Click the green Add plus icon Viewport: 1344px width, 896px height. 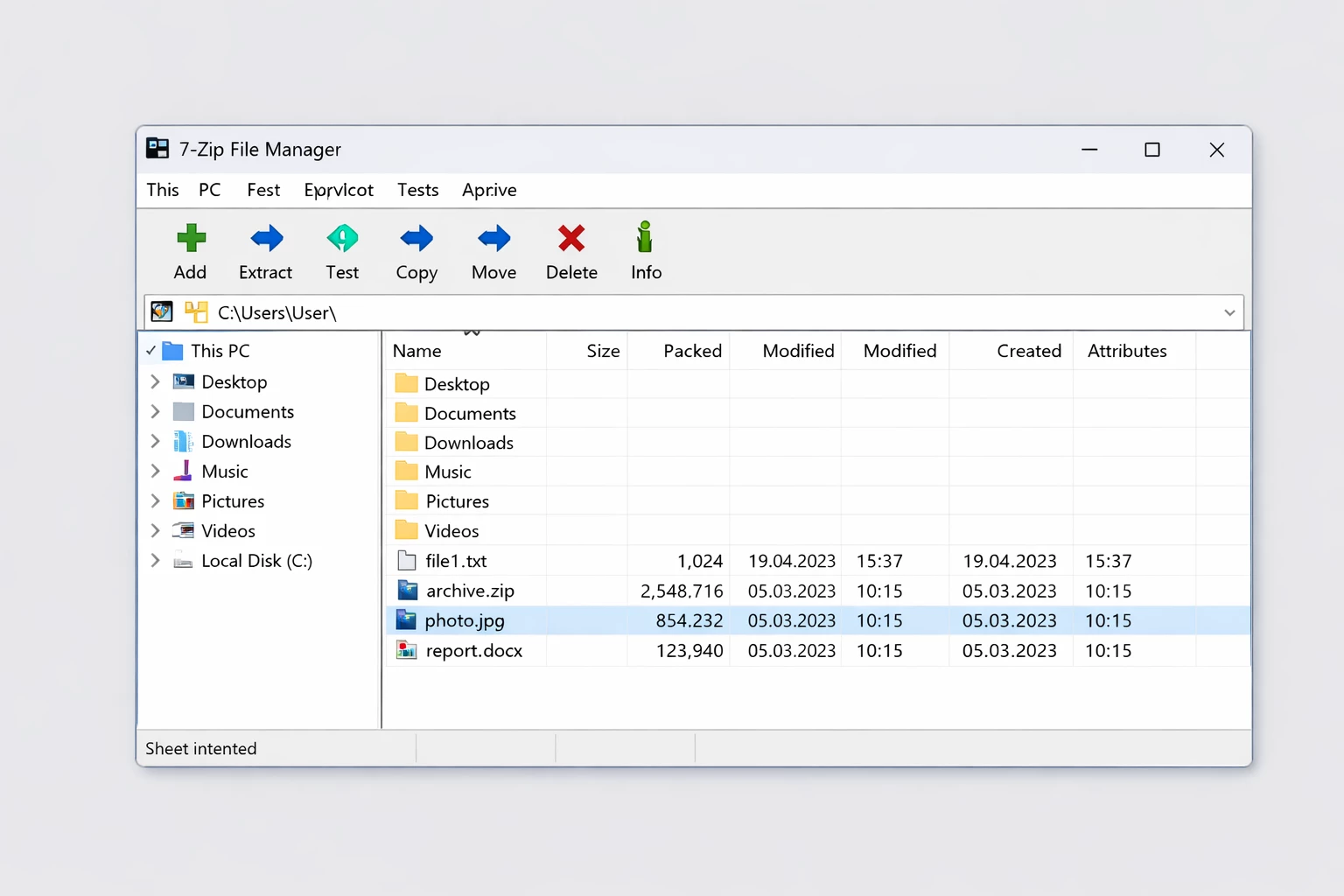pos(191,238)
